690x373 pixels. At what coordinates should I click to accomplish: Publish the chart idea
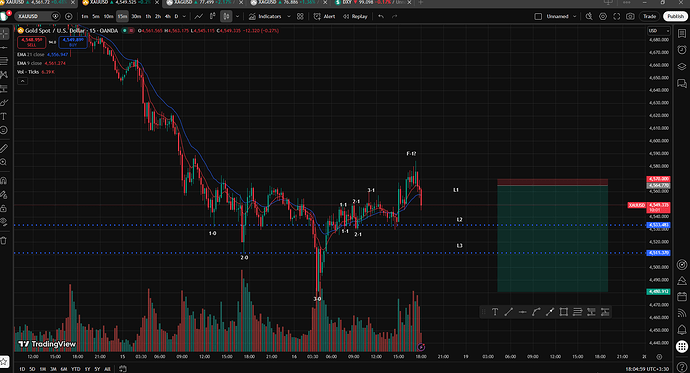click(675, 16)
